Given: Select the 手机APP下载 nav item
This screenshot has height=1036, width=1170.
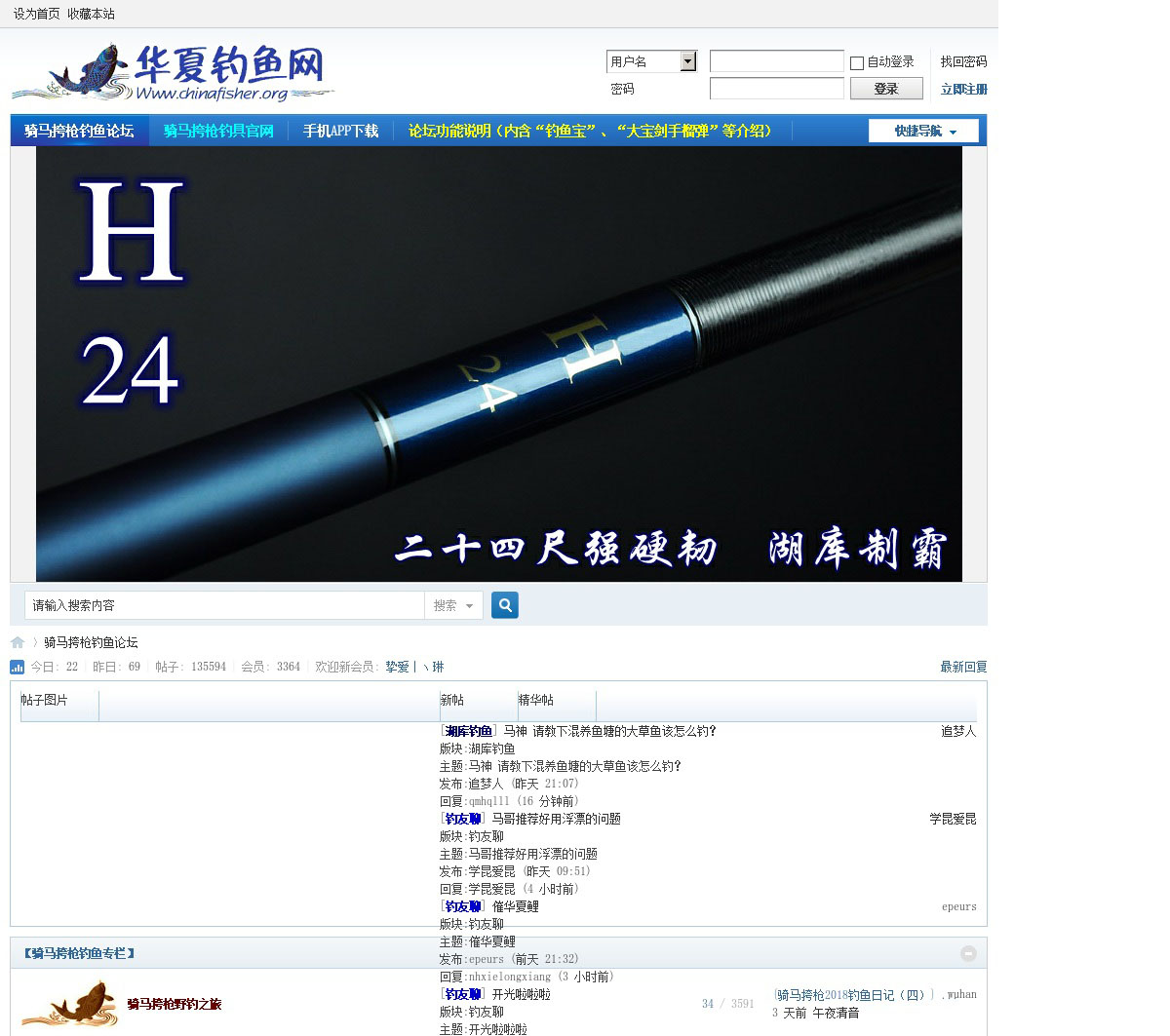Looking at the screenshot, I should [x=340, y=131].
